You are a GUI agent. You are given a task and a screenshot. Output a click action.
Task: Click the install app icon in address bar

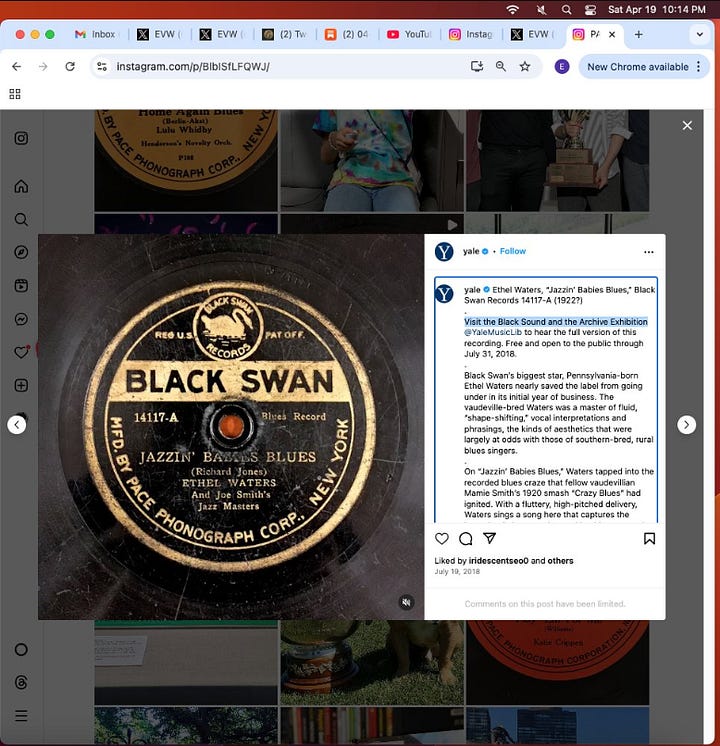[x=477, y=67]
